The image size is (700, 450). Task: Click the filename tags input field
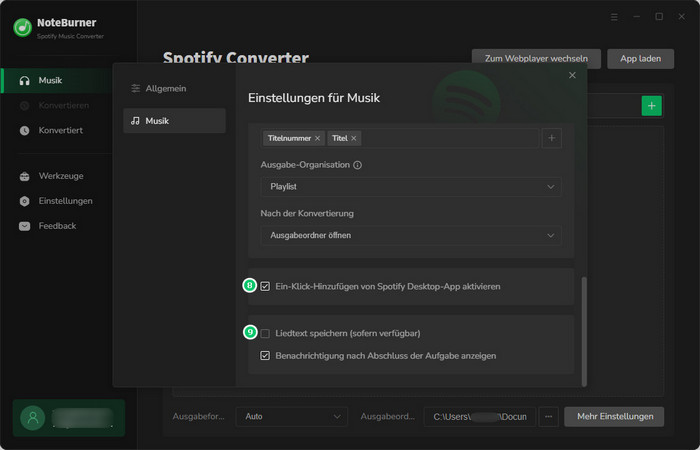pyautogui.click(x=400, y=138)
